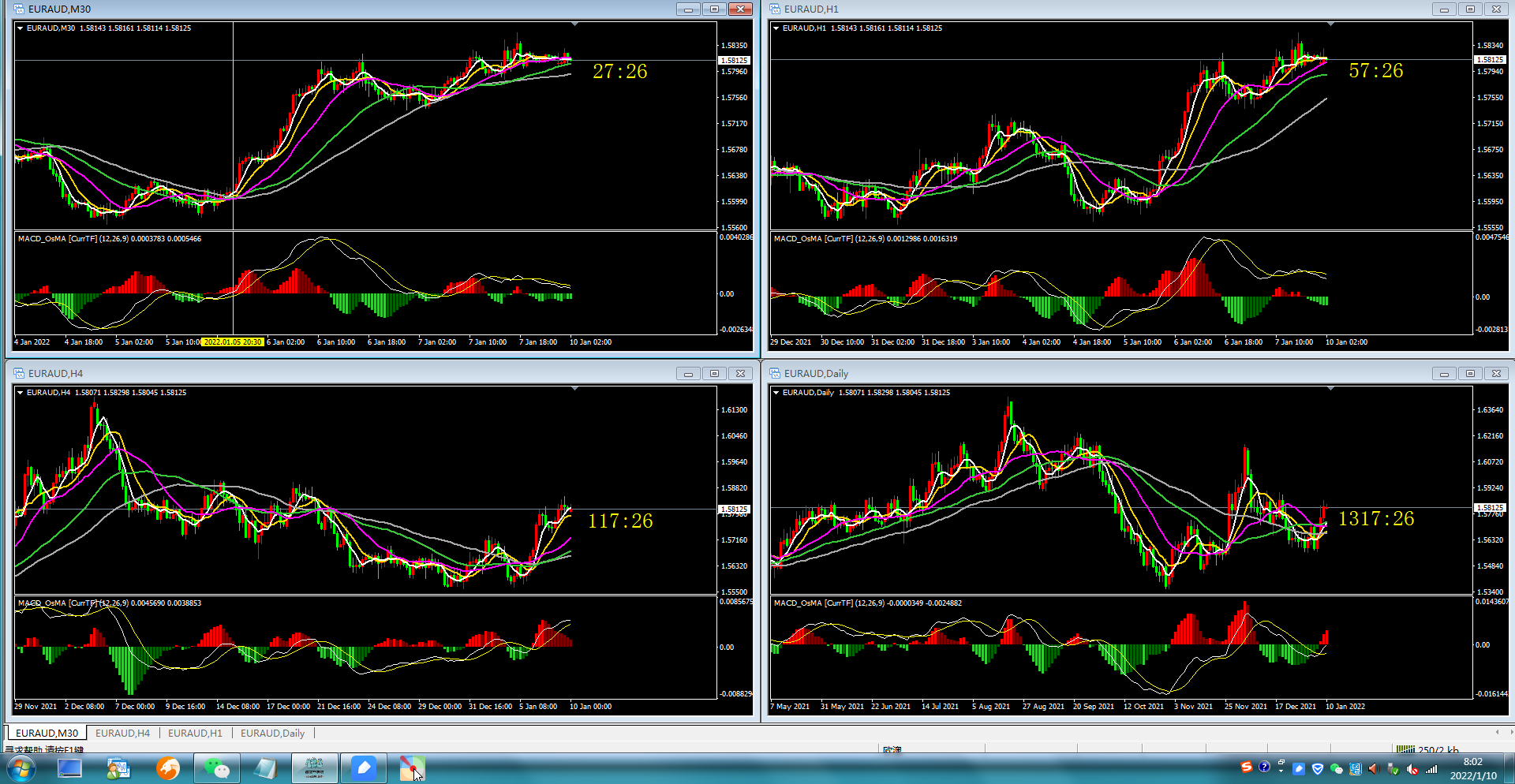Image resolution: width=1515 pixels, height=784 pixels.
Task: Select the 57:26 timer label on H1 chart
Action: click(1375, 71)
